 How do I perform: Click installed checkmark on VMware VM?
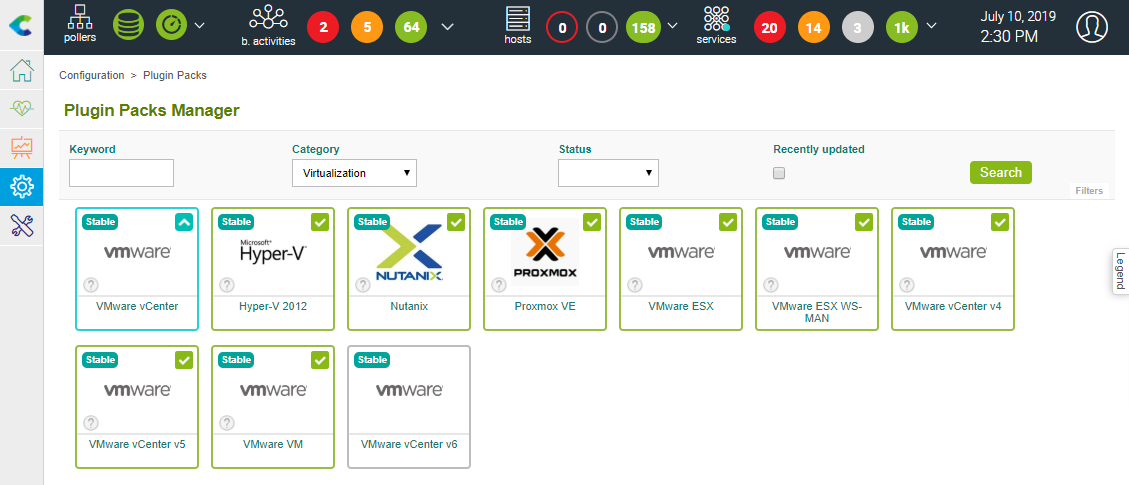(x=320, y=360)
